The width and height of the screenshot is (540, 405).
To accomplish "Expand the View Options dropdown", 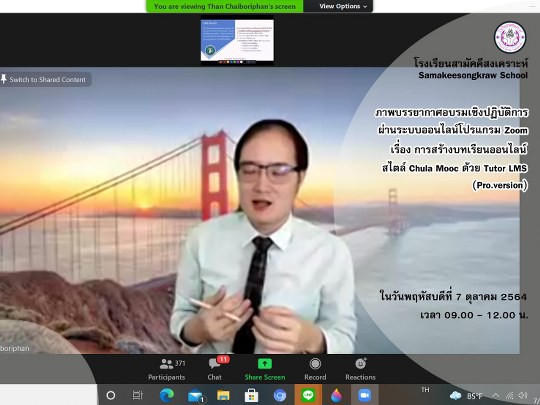I will [x=343, y=6].
